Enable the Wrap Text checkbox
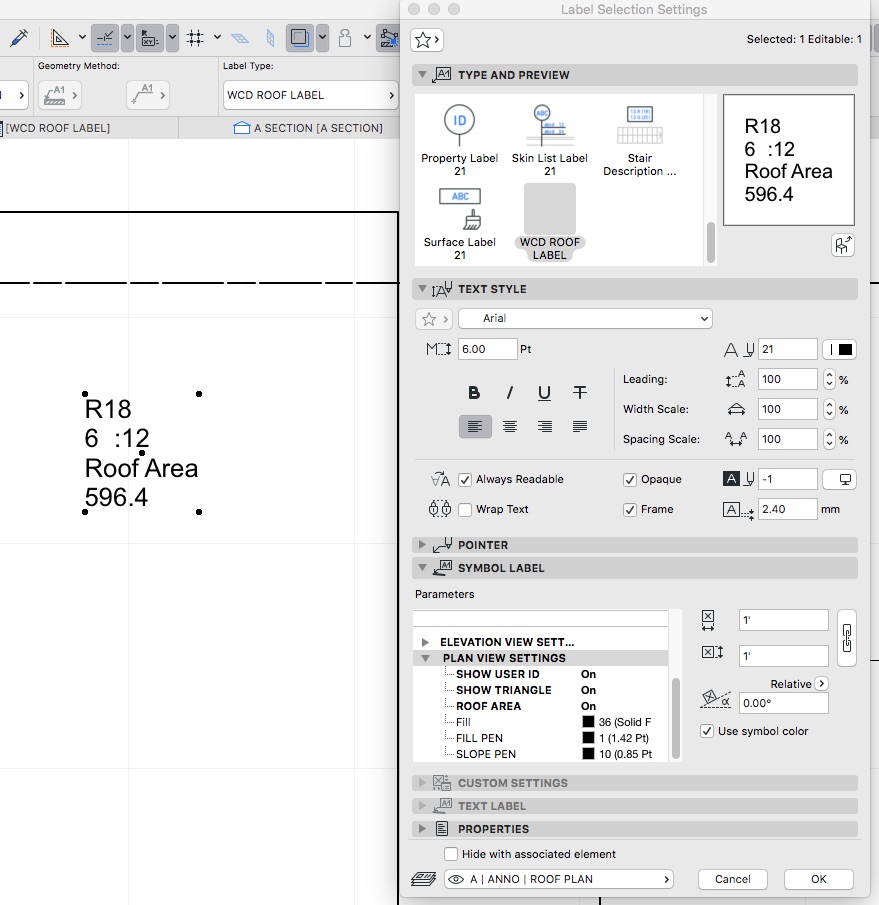The height and width of the screenshot is (905, 879). tap(465, 510)
